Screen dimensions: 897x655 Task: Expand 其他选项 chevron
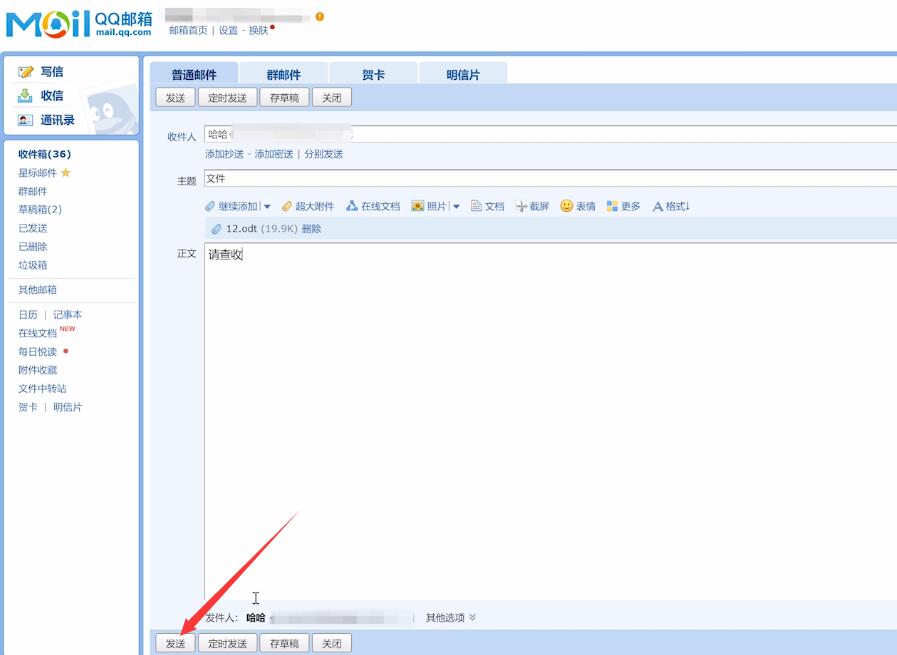[473, 617]
